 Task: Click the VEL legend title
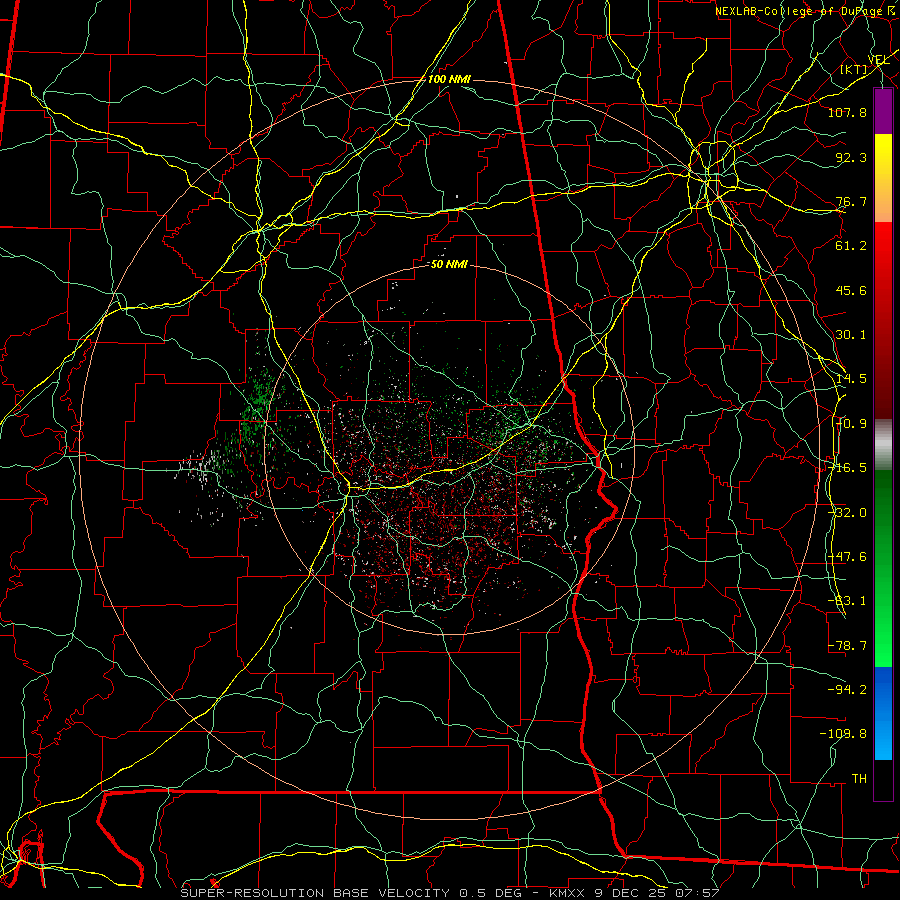tap(878, 60)
